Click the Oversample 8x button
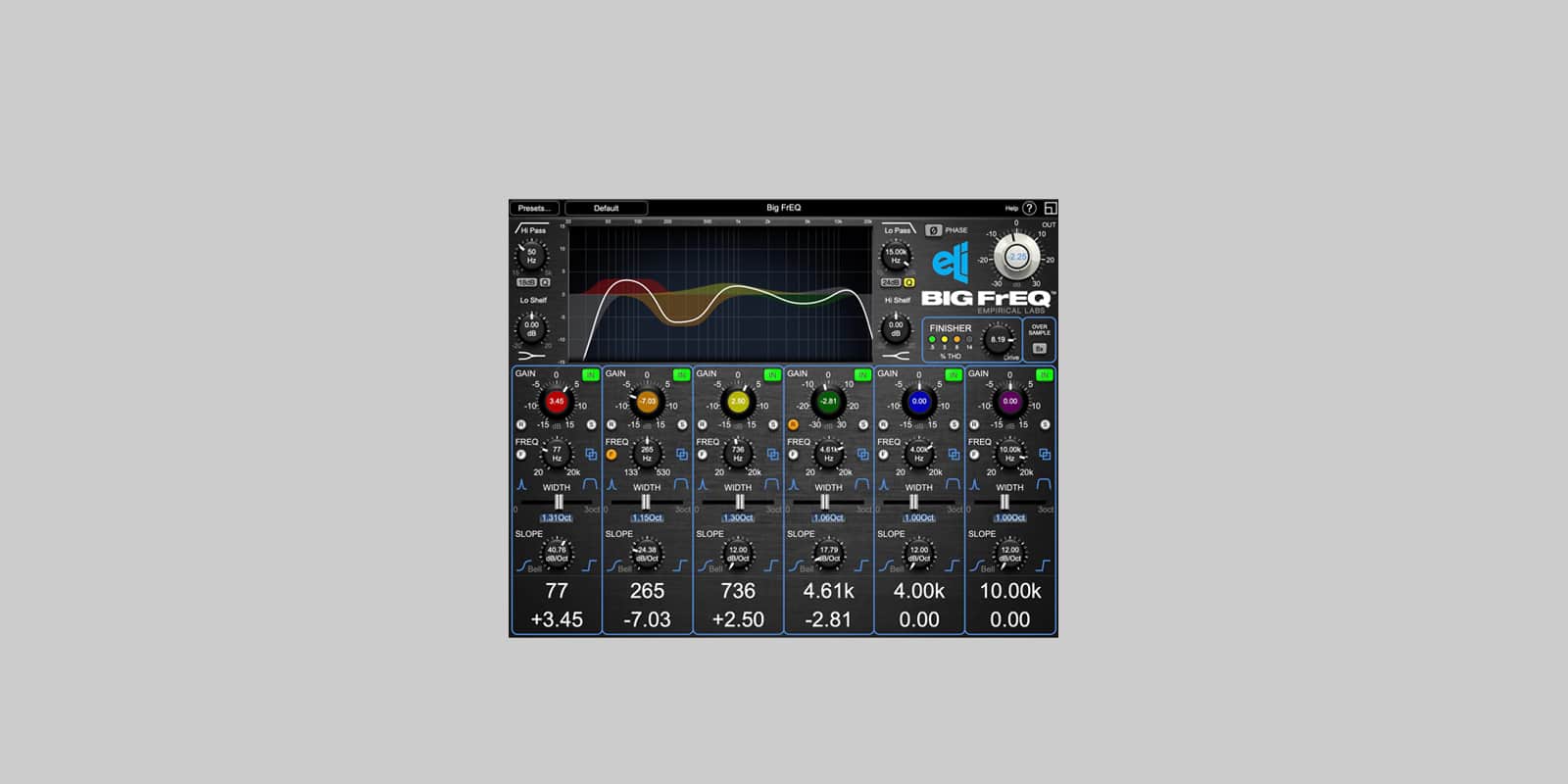Image resolution: width=1568 pixels, height=784 pixels. (1040, 348)
